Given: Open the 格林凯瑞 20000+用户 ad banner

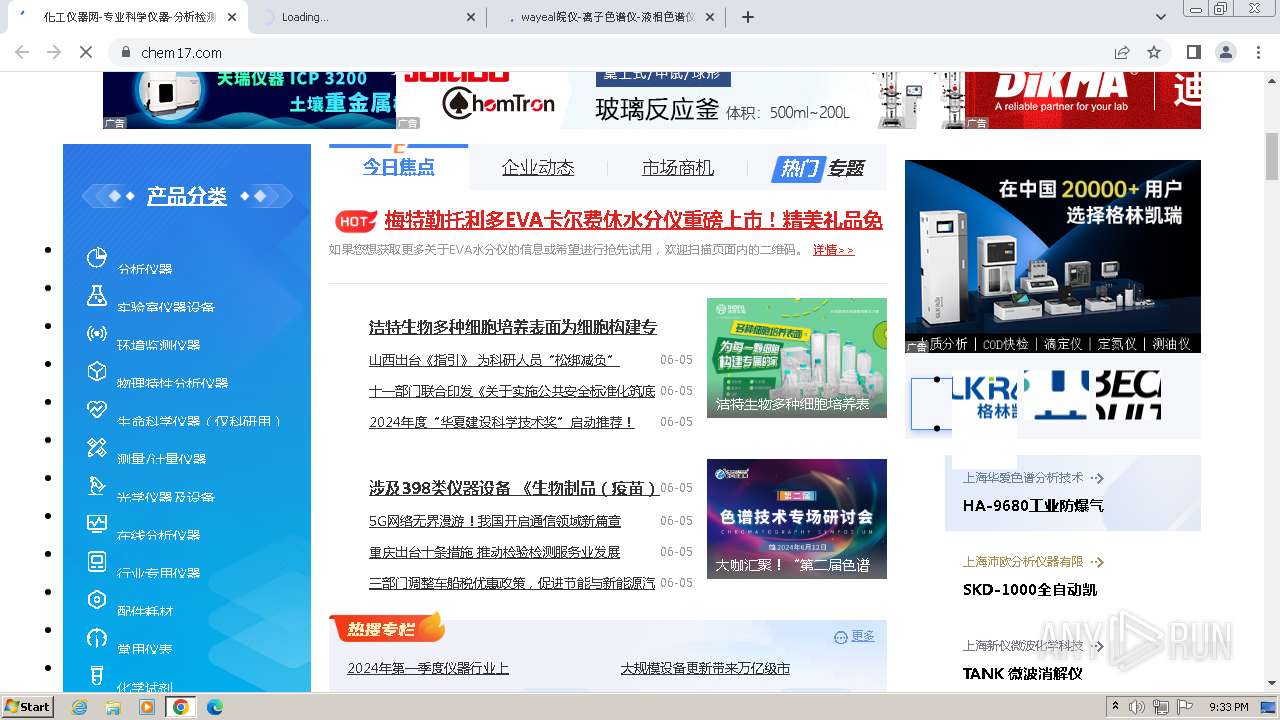Looking at the screenshot, I should pyautogui.click(x=1052, y=256).
